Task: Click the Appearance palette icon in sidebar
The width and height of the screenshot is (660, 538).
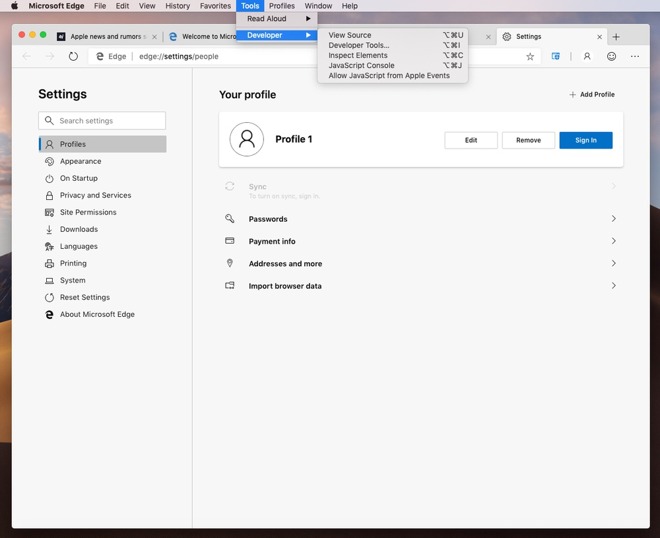Action: coord(49,161)
